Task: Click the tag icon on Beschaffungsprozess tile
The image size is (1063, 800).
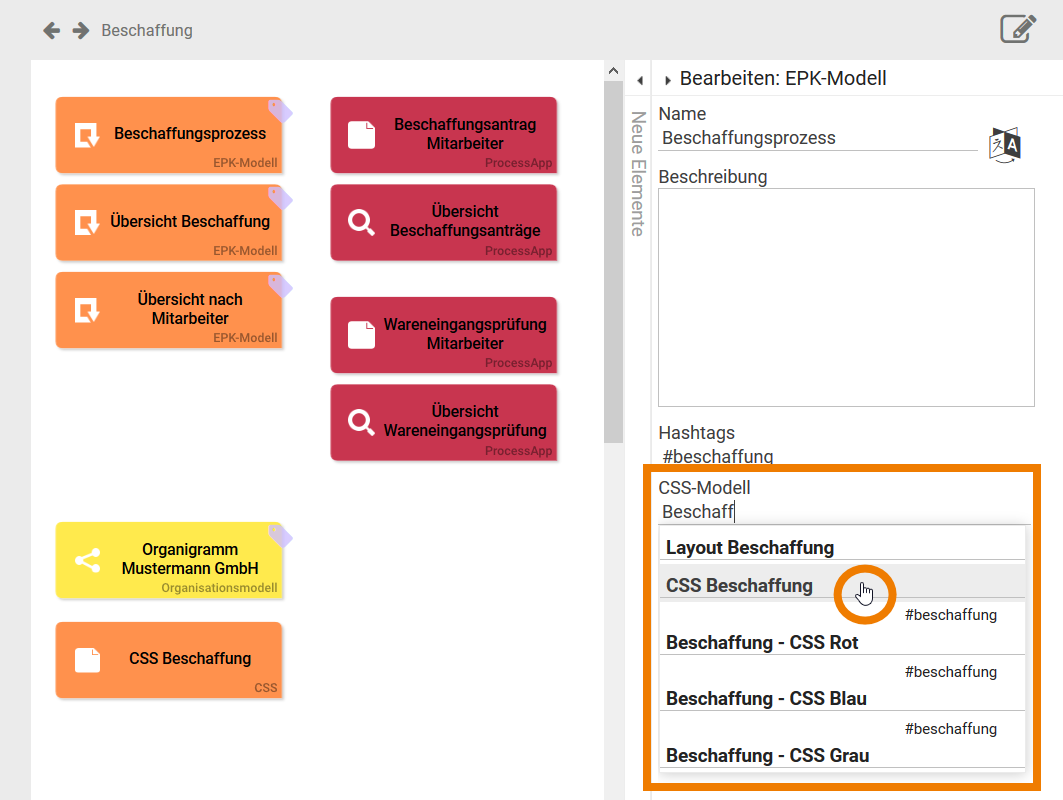Action: click(x=277, y=110)
